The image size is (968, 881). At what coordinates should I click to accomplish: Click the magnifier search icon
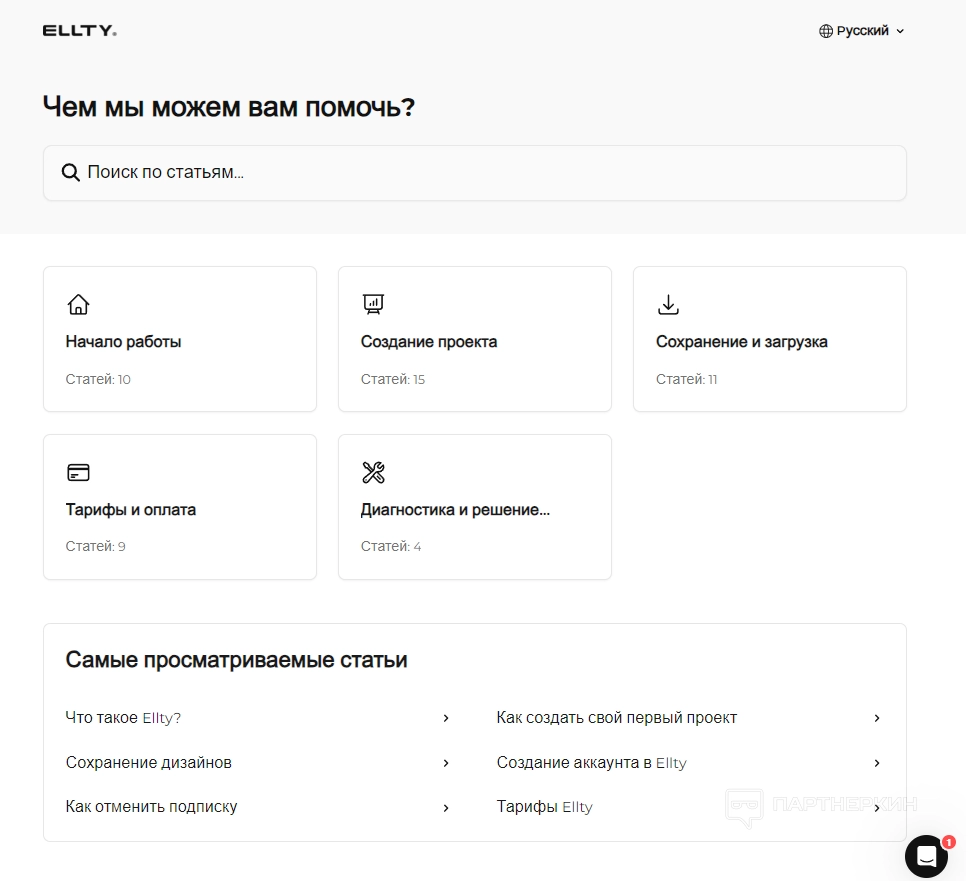tap(70, 172)
